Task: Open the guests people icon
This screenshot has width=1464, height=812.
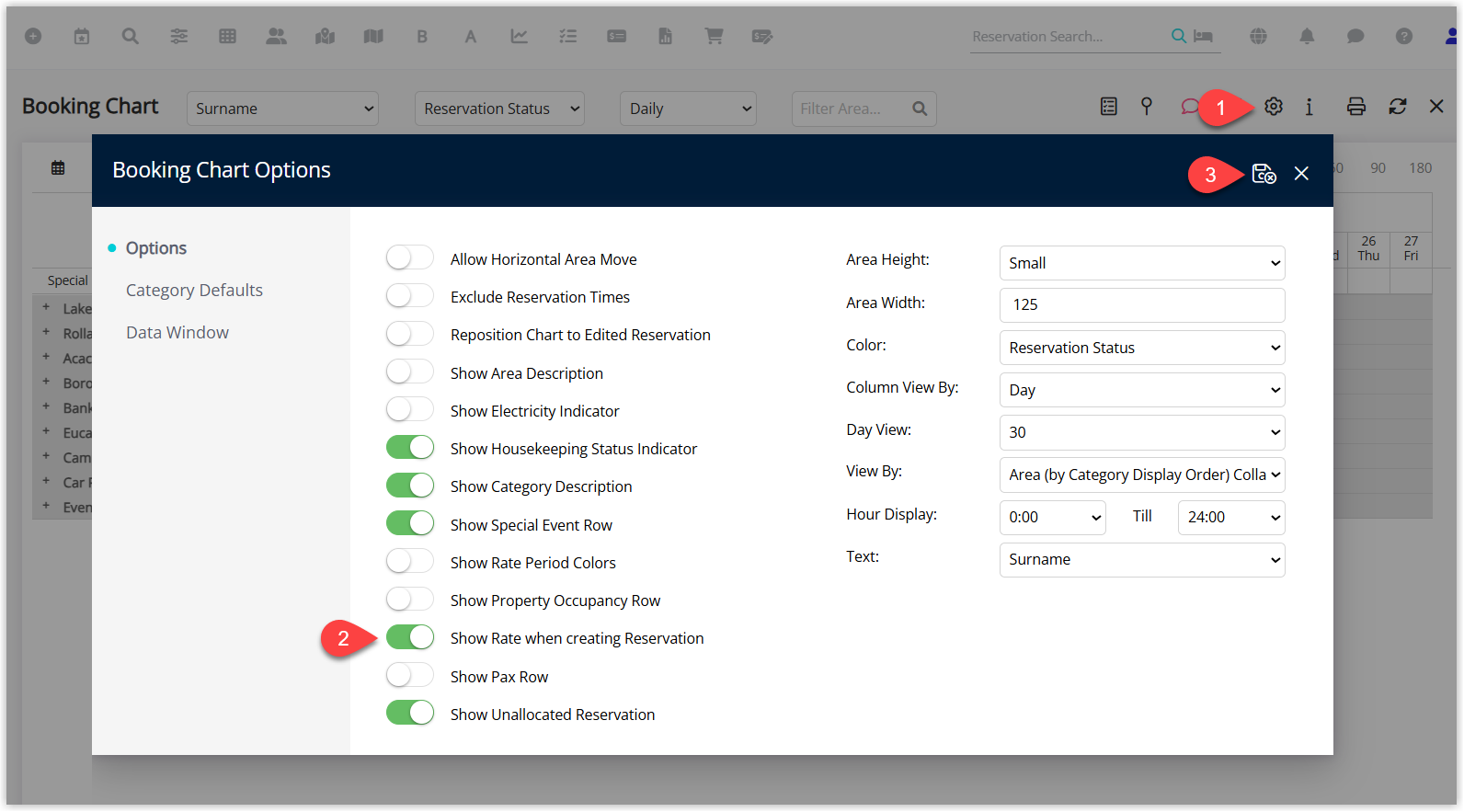Action: click(276, 36)
